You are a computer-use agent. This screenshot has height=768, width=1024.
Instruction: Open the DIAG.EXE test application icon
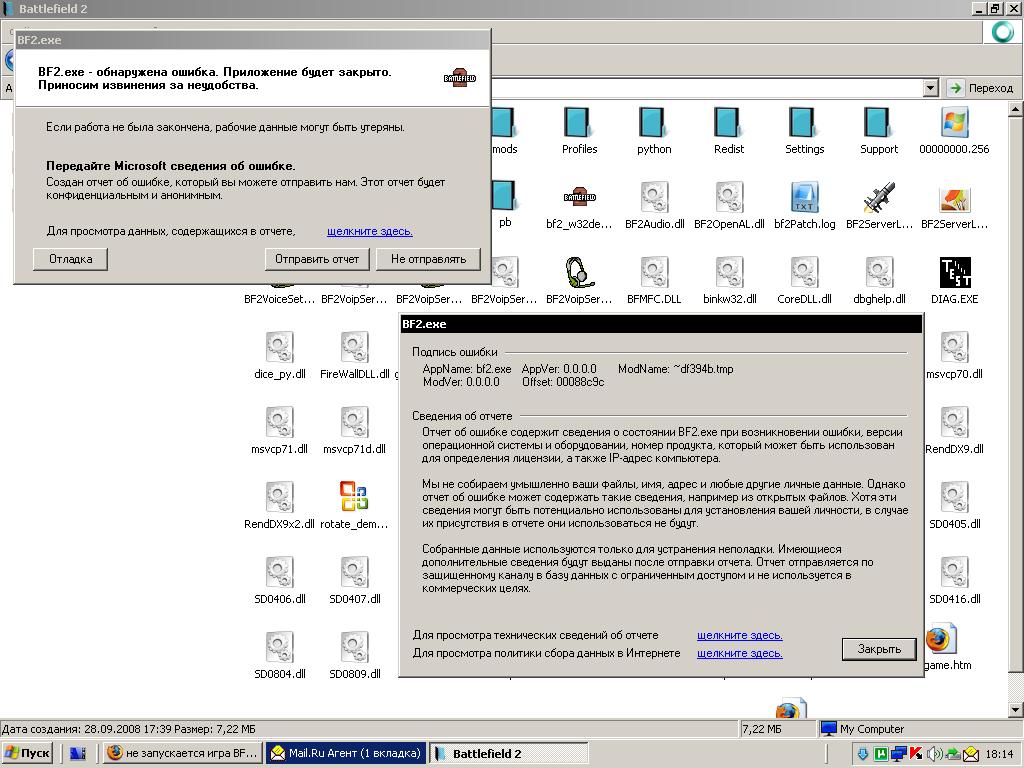click(954, 274)
